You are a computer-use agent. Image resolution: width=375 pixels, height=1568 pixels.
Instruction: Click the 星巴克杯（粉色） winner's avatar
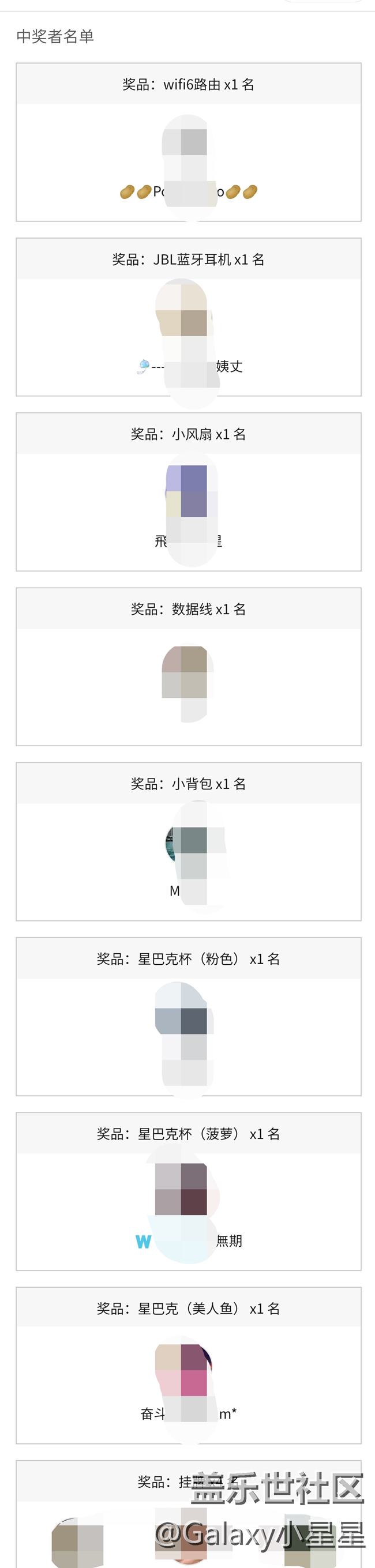click(187, 1018)
